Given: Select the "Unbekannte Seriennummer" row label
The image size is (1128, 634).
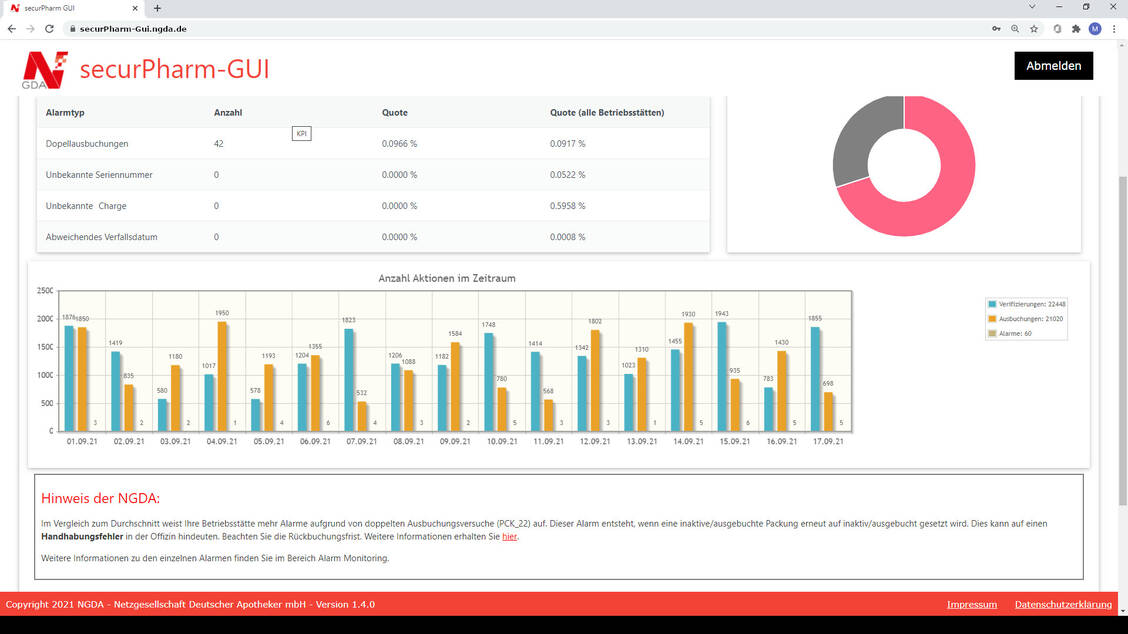Looking at the screenshot, I should coord(99,175).
